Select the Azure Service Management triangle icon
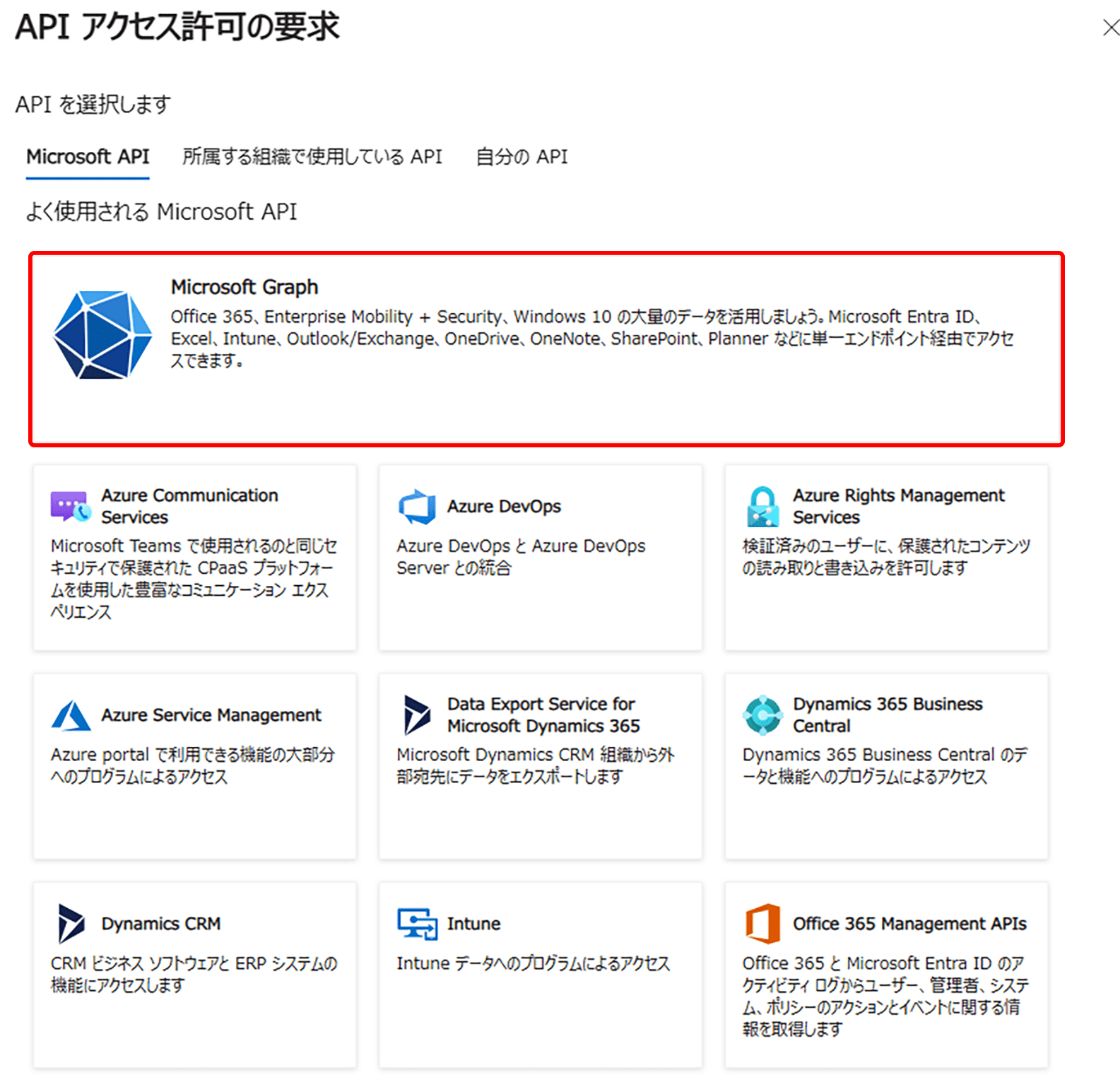 click(71, 715)
